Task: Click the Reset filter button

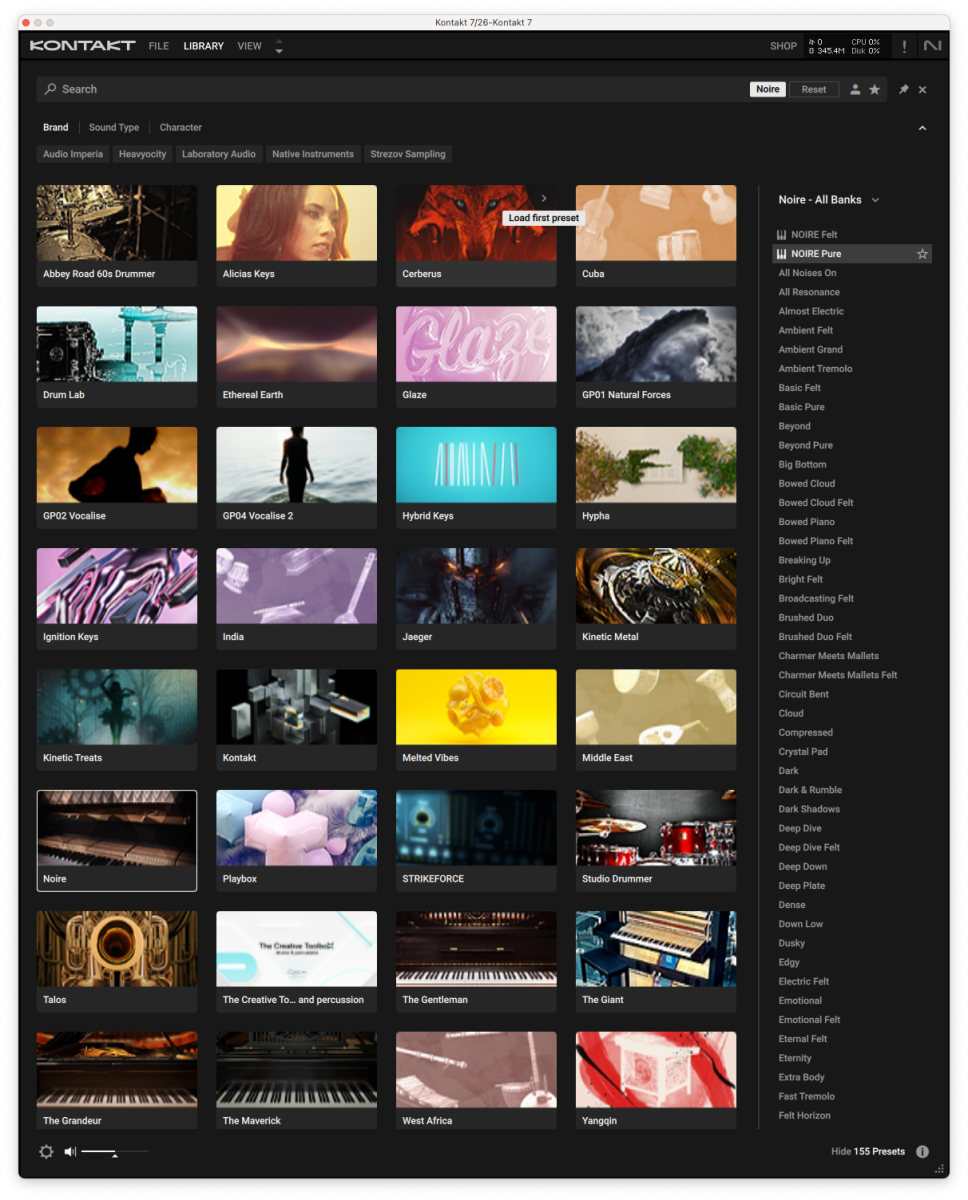Action: coord(814,89)
